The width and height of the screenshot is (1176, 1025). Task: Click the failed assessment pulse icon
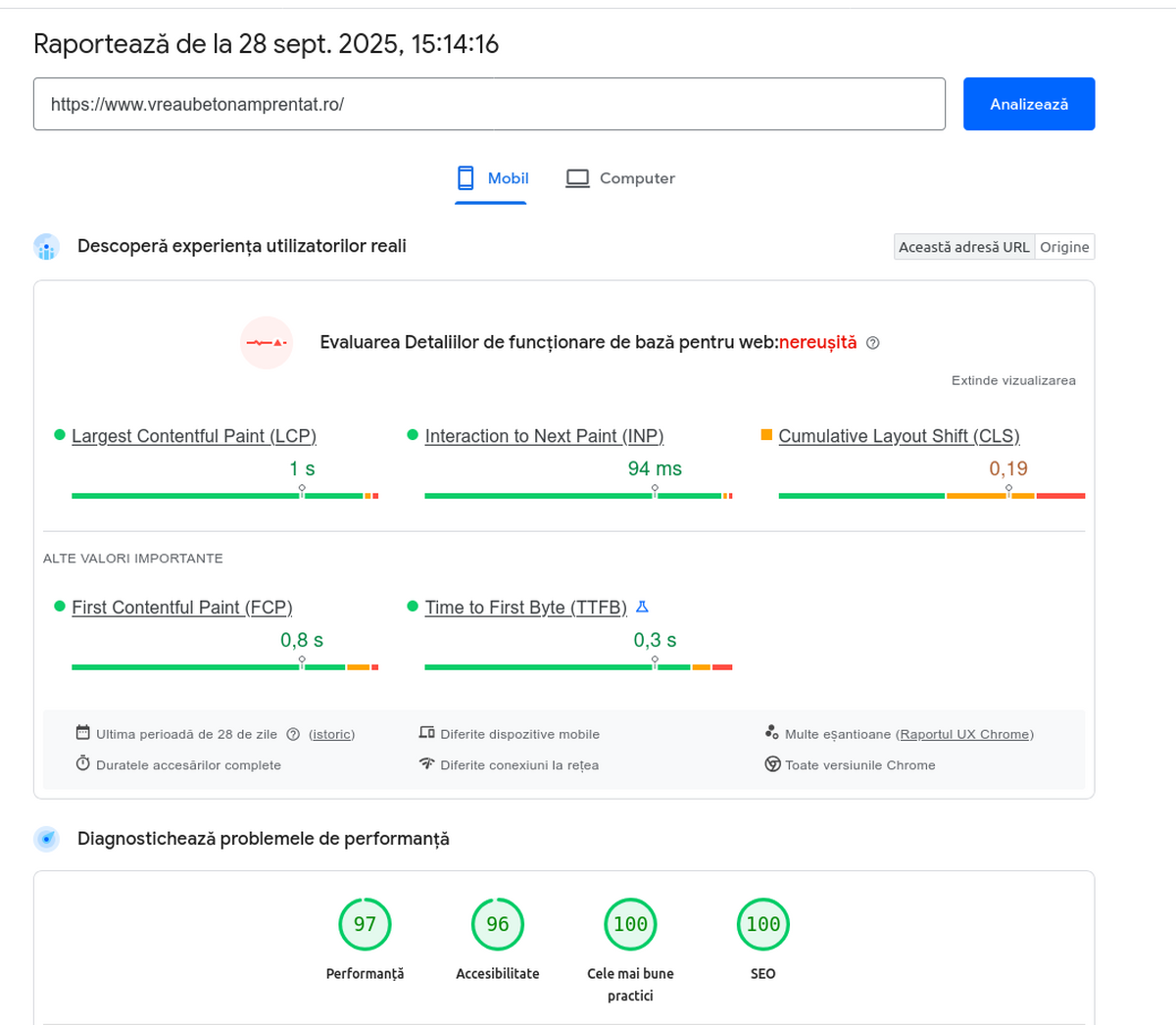pos(267,343)
